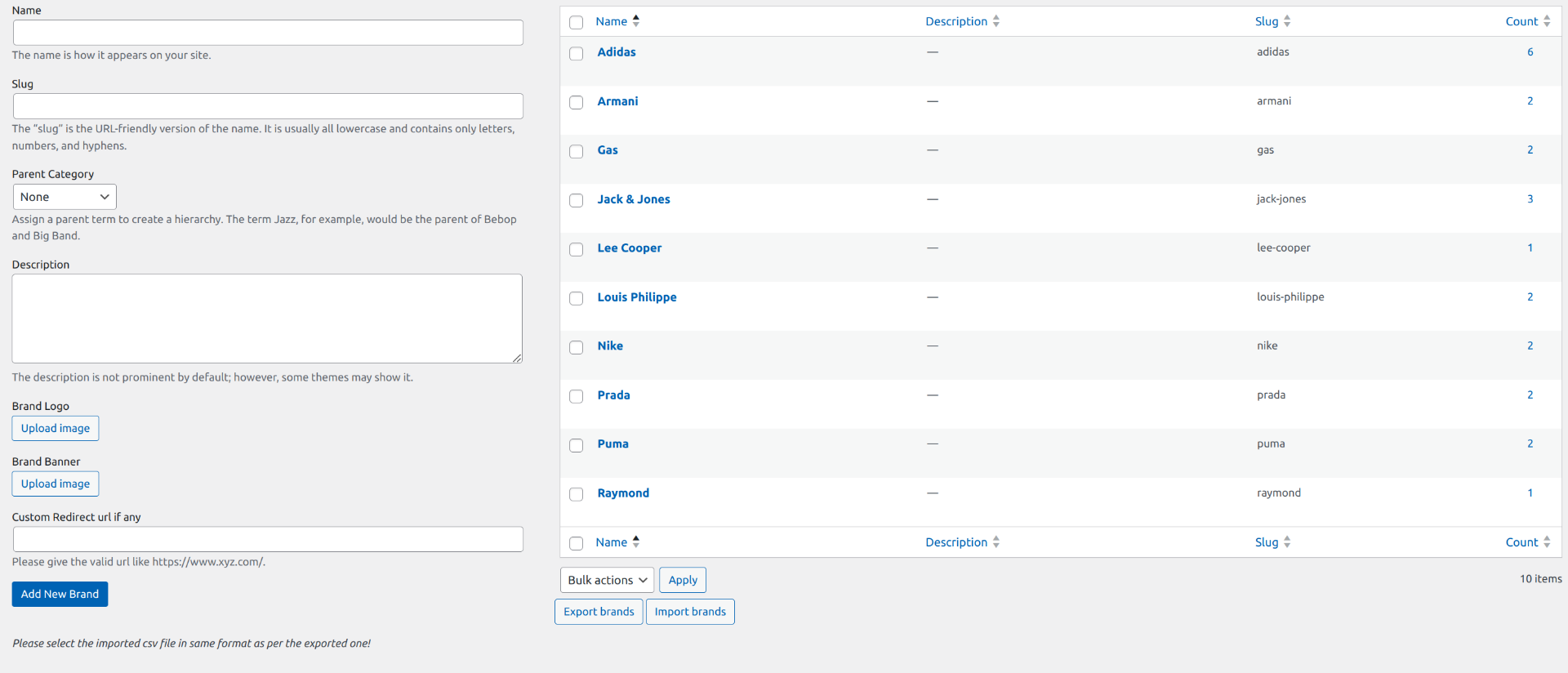Sort table by top Slug header arrows

point(1287,21)
